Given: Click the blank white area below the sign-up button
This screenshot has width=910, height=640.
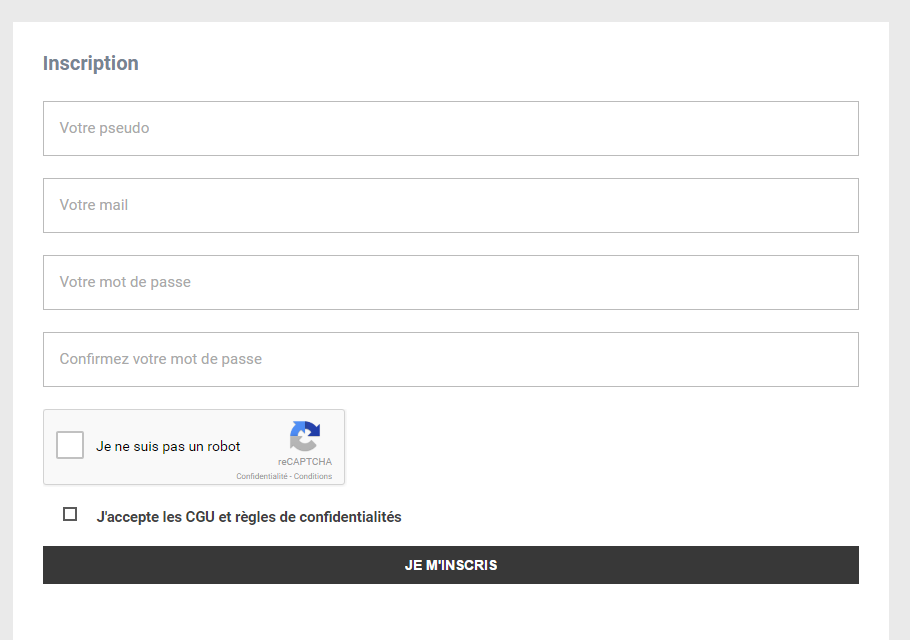Looking at the screenshot, I should point(450,612).
